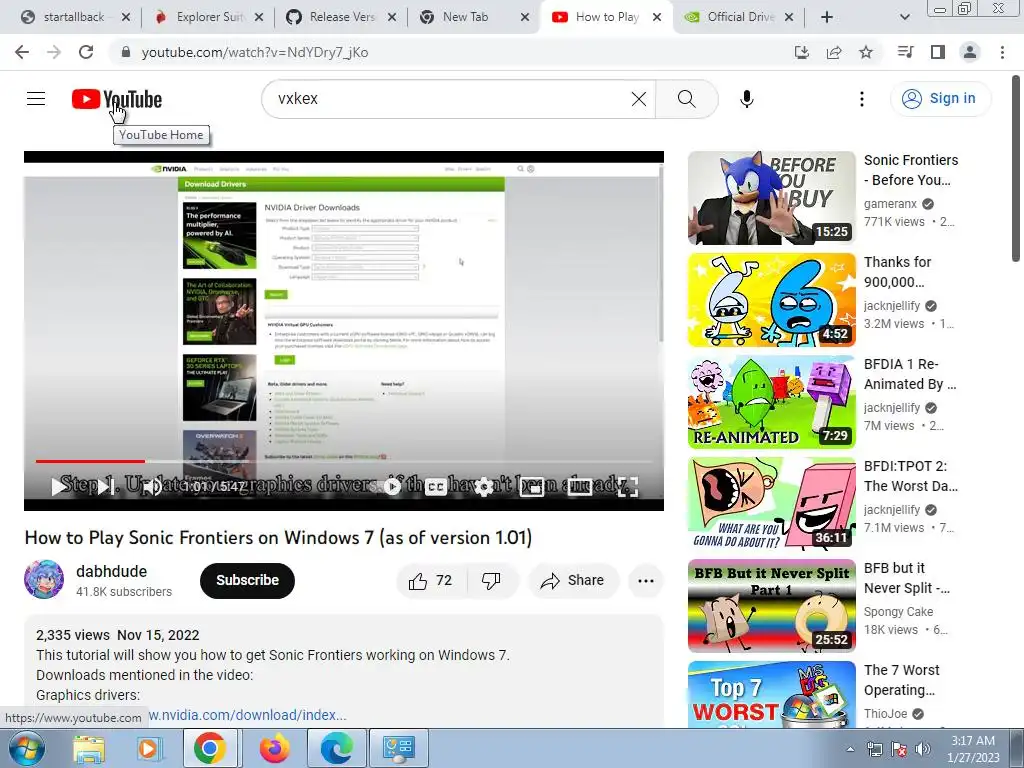Screen dimensions: 1024x768
Task: Open YouTube settings three-dot menu
Action: (861, 99)
